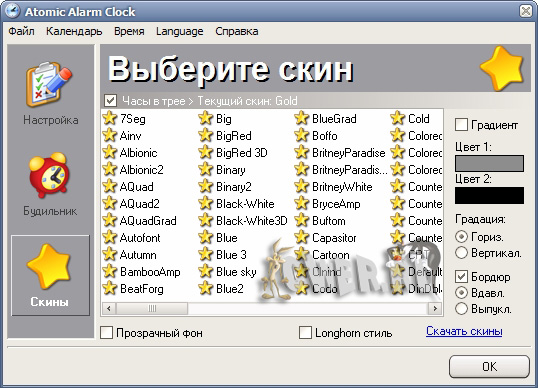Click the OK button
This screenshot has width=538, height=388.
[489, 366]
